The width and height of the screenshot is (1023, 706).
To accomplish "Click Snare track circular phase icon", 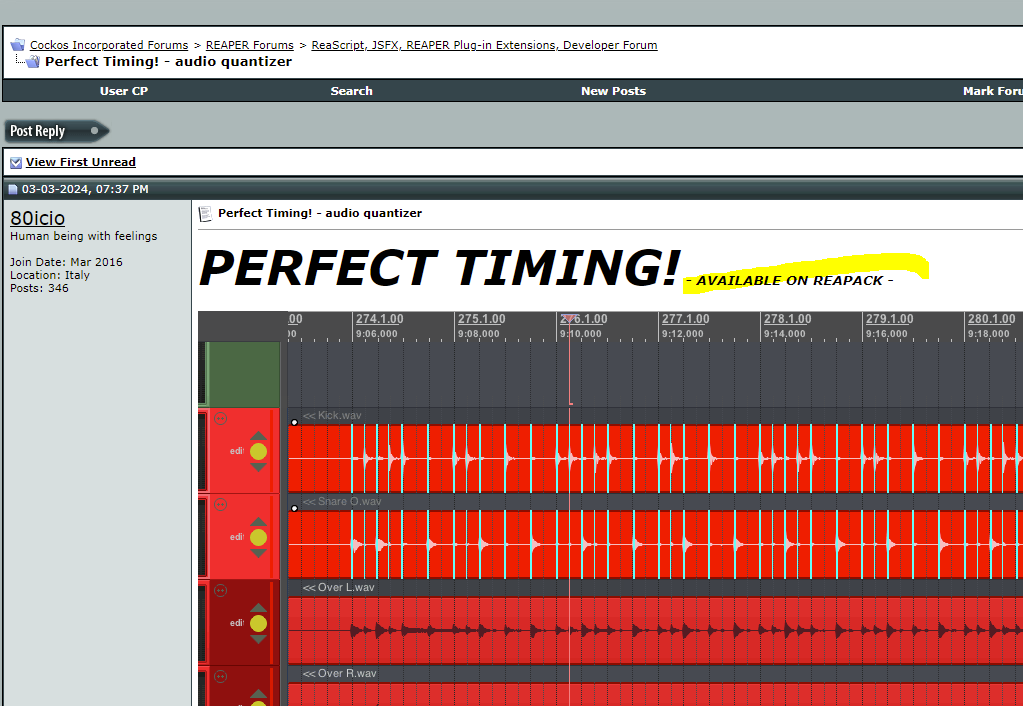I will pyautogui.click(x=221, y=504).
